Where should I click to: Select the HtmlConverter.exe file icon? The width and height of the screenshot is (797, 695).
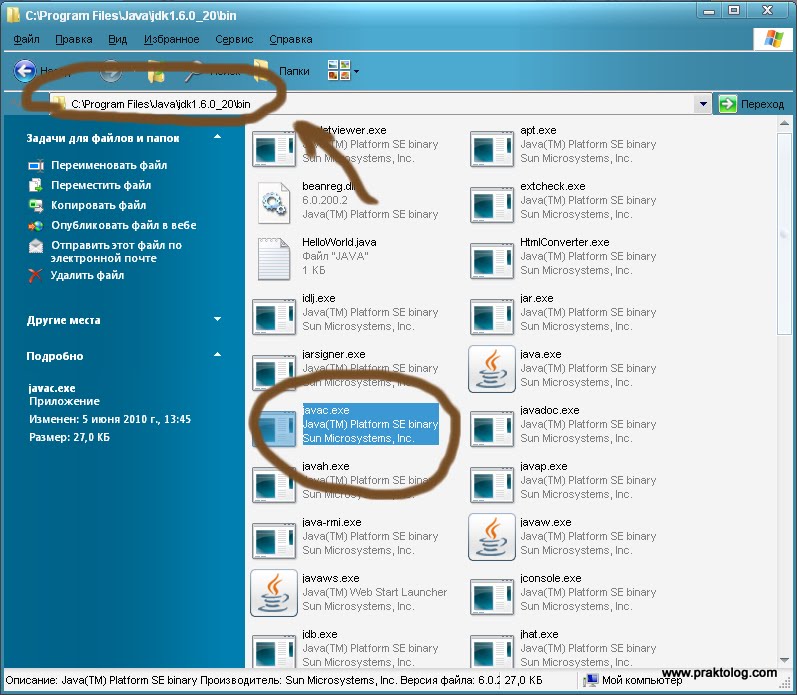pos(492,260)
